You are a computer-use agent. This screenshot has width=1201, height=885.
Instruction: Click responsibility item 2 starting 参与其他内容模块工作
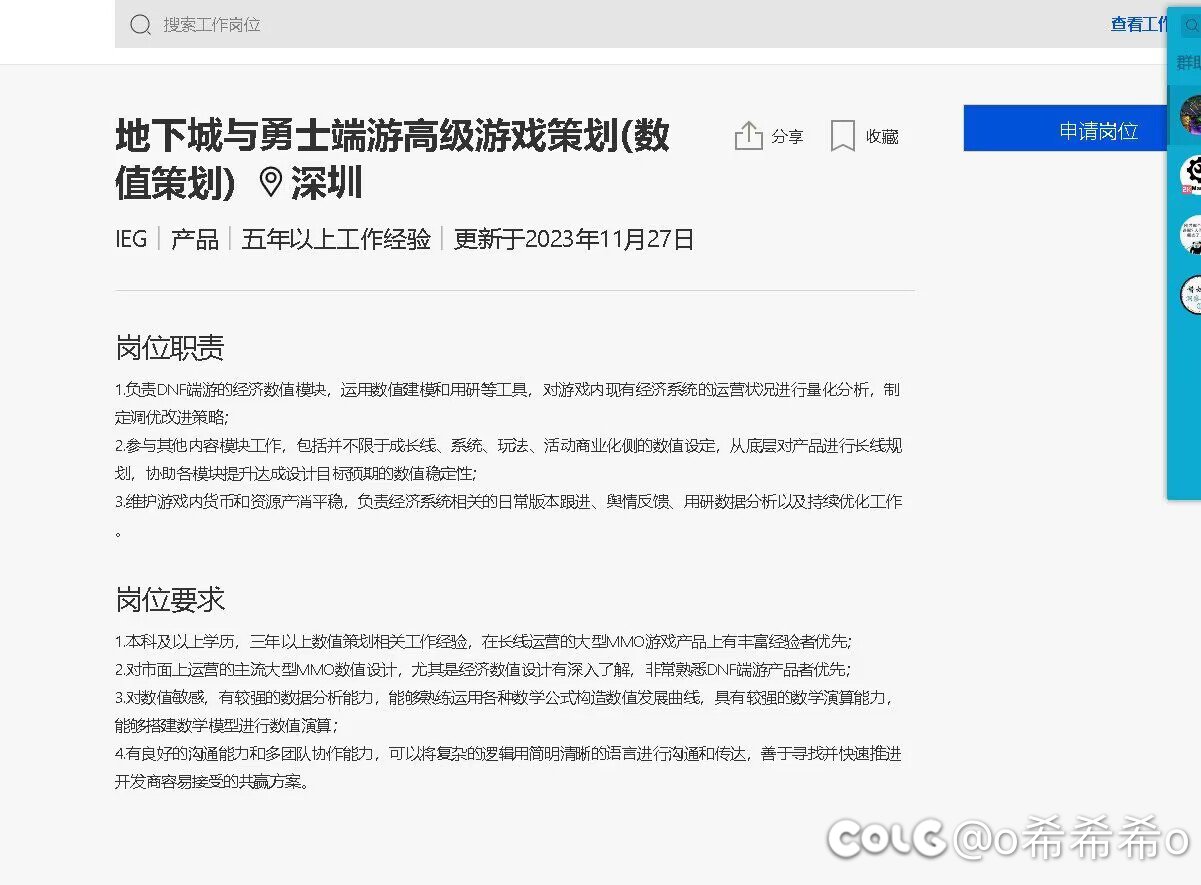(x=509, y=459)
